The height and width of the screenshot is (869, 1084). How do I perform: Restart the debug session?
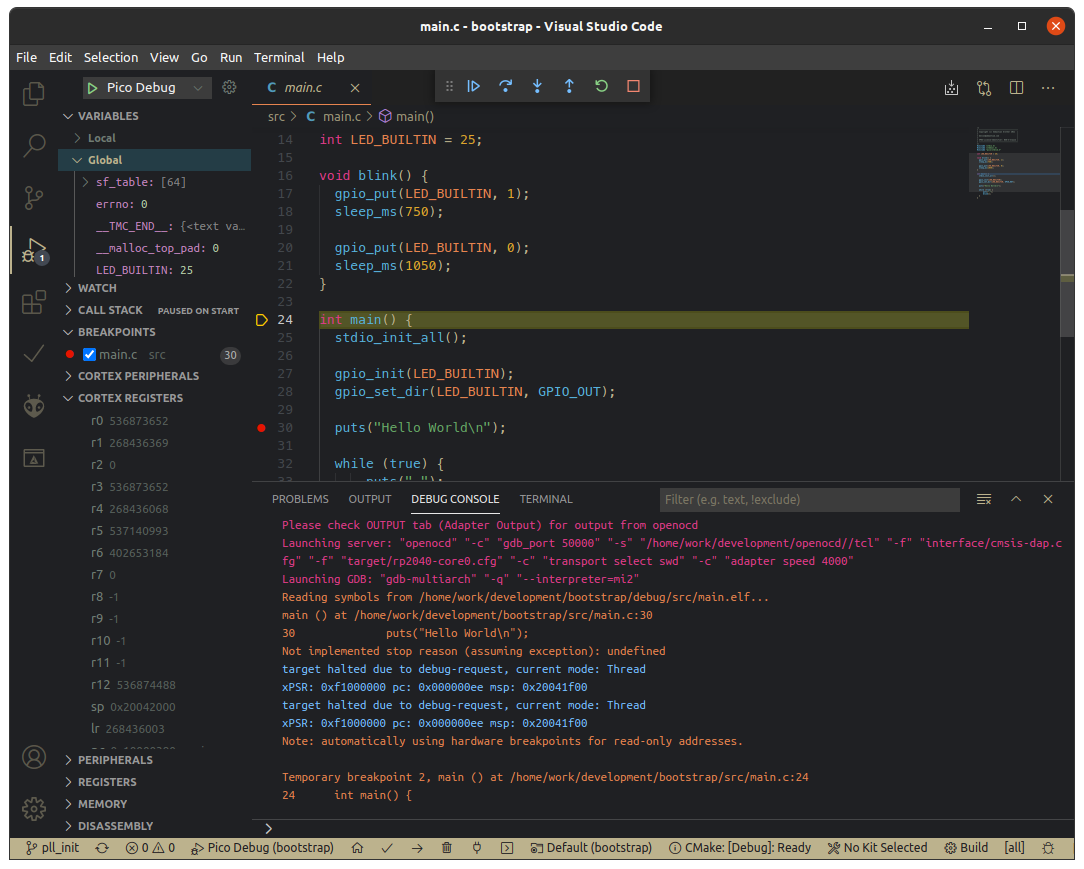click(601, 87)
